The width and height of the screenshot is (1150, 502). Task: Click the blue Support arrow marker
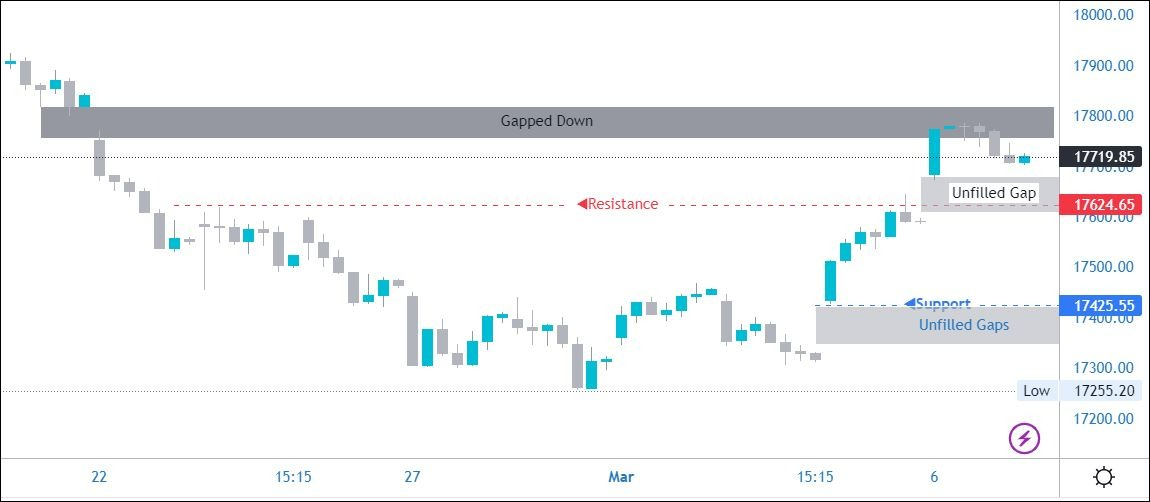(910, 303)
